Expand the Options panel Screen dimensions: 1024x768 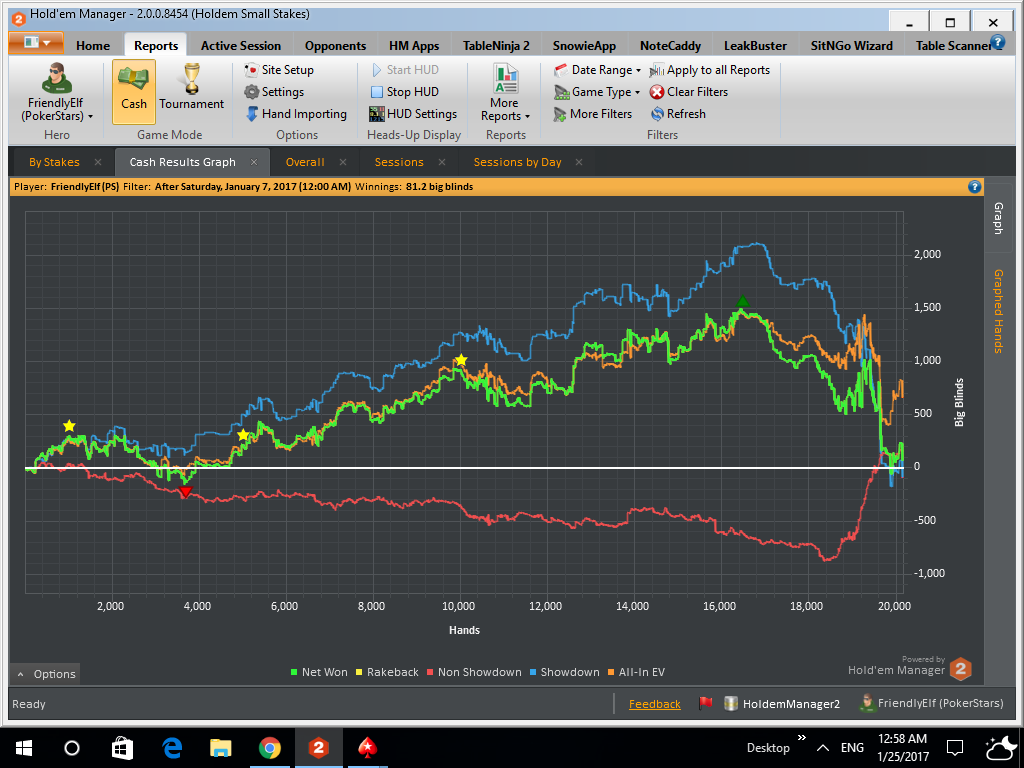click(46, 674)
